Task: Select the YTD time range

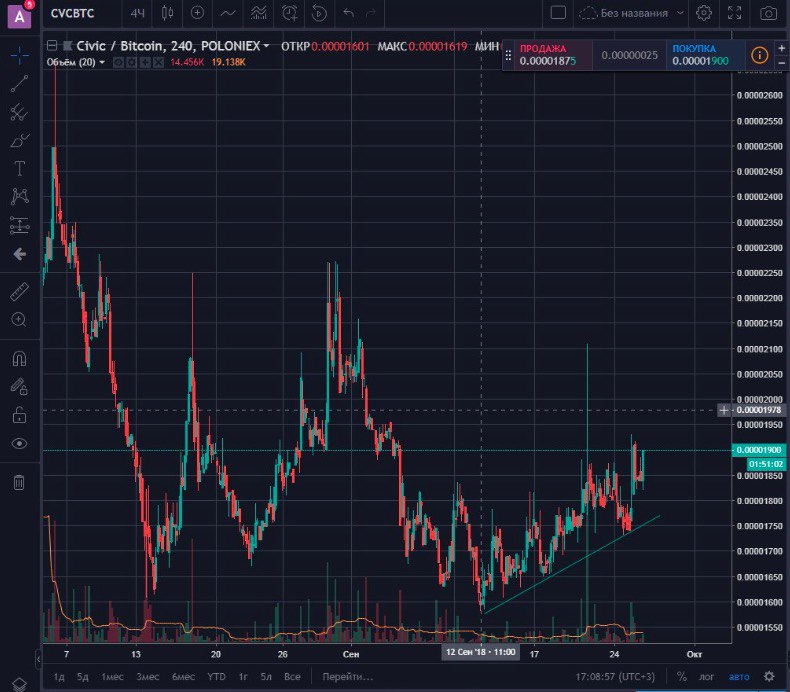Action: tap(217, 676)
